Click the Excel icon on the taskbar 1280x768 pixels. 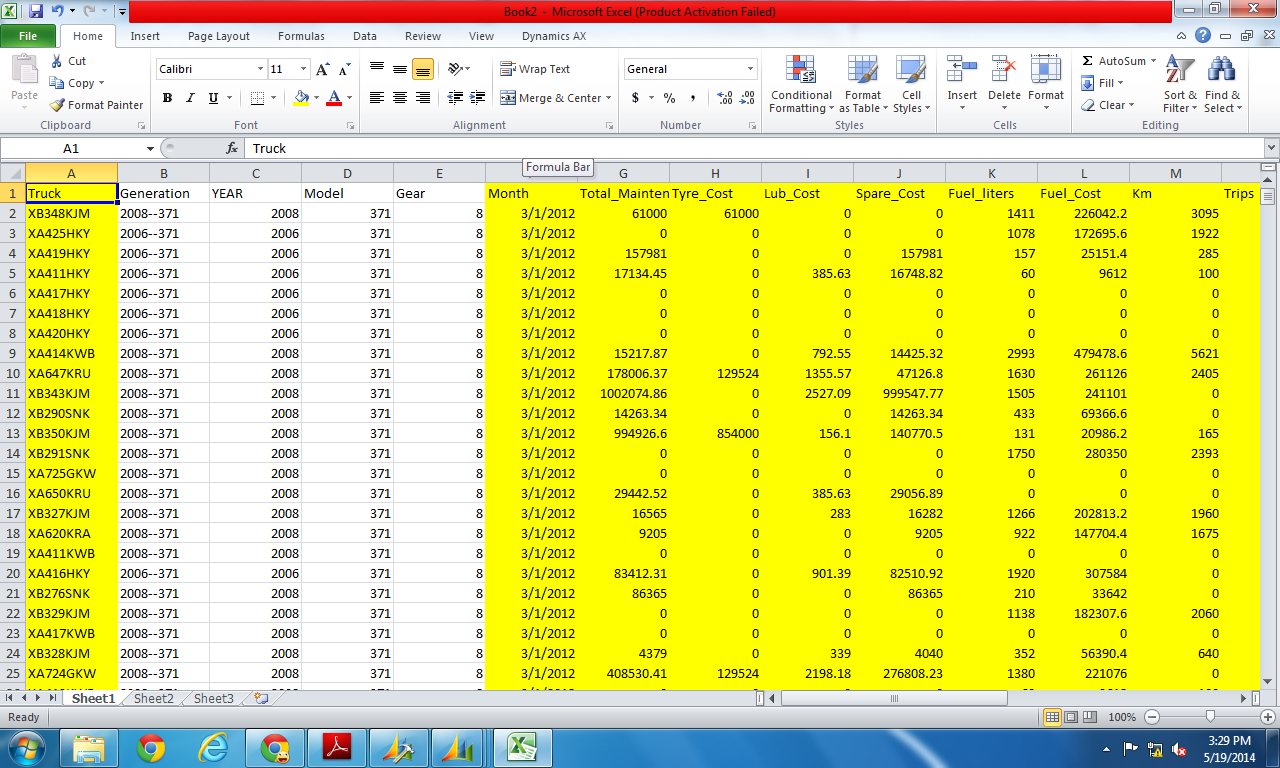521,747
